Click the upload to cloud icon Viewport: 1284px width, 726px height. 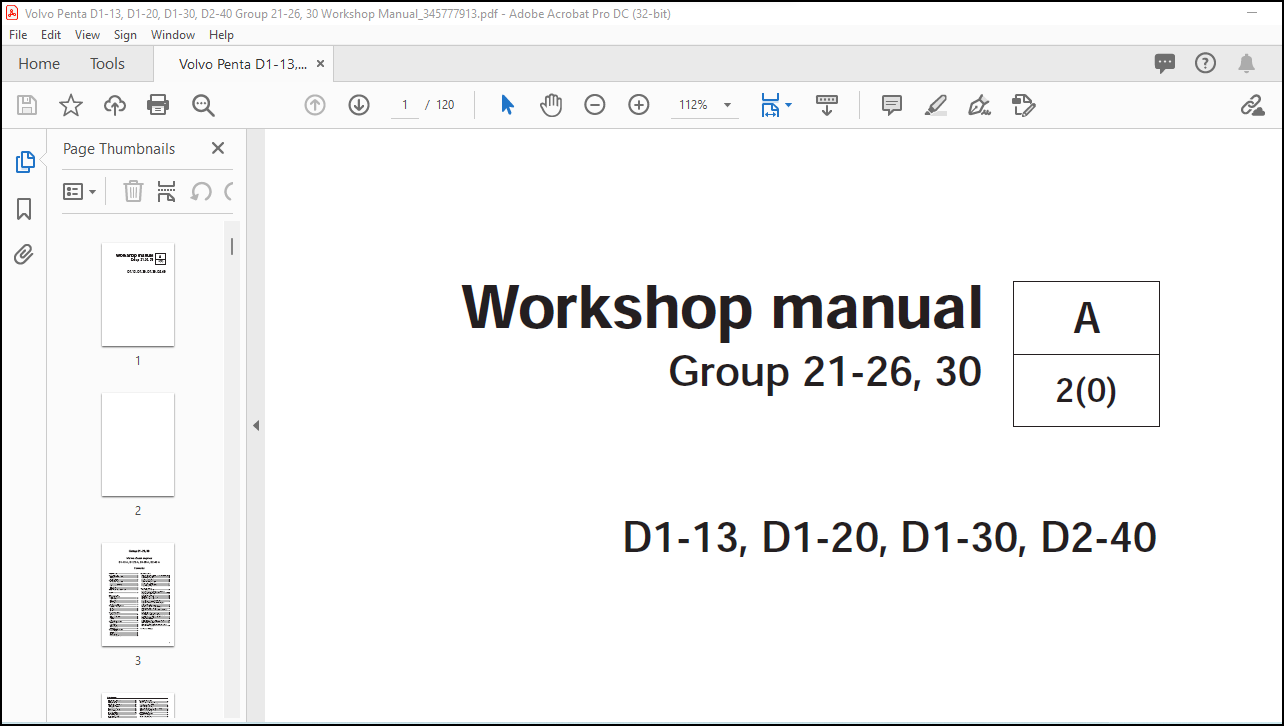(x=115, y=105)
